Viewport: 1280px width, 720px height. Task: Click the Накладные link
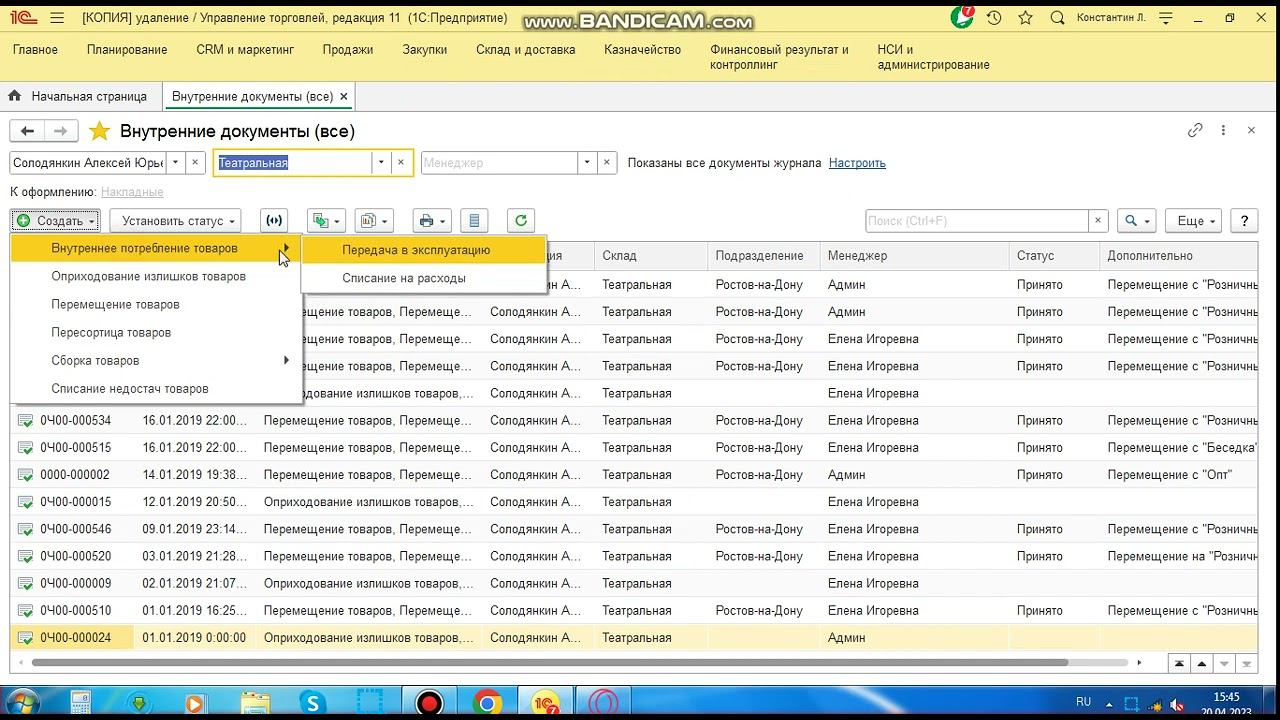pyautogui.click(x=132, y=192)
